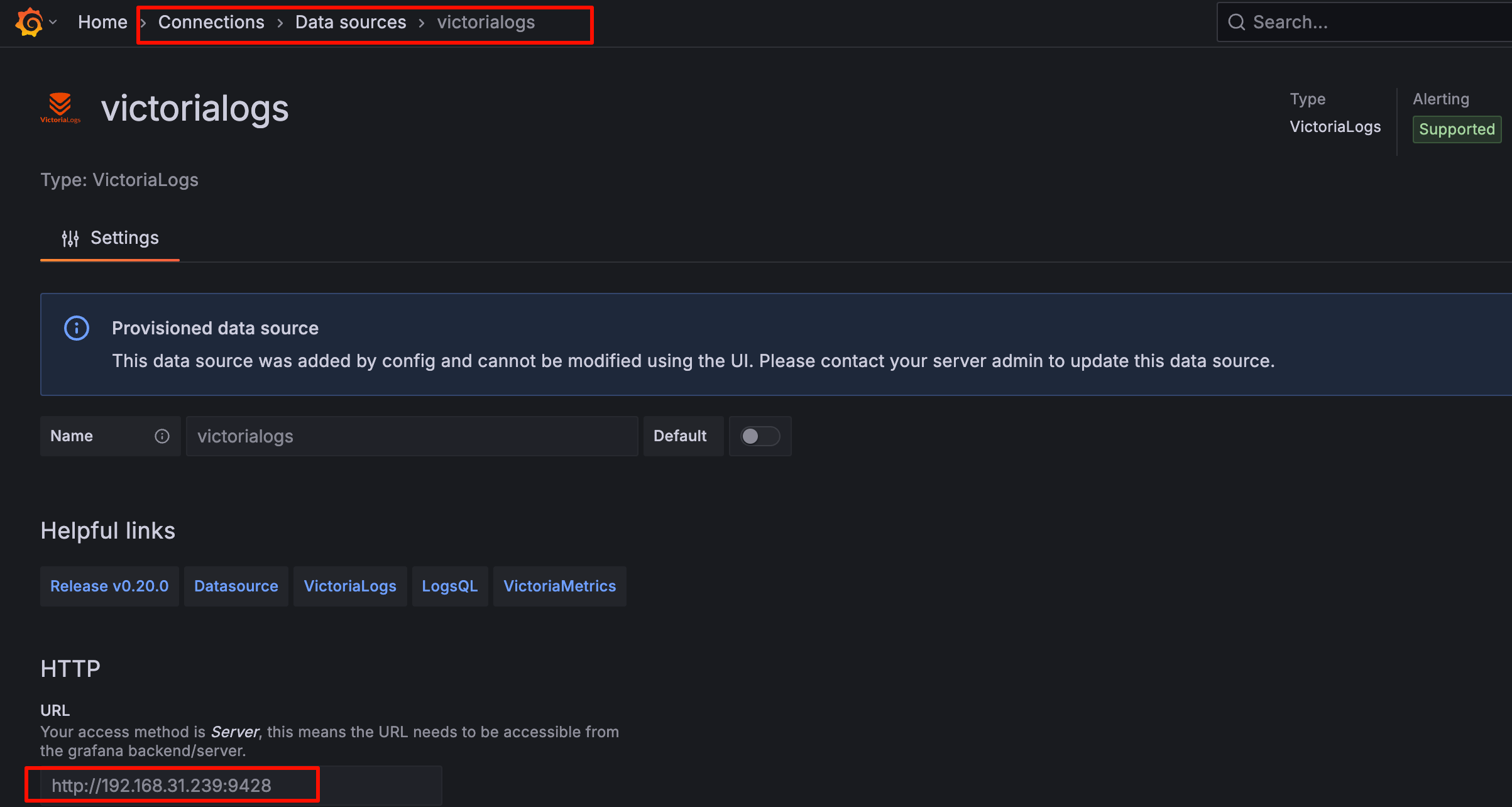Open the Release v0.20.0 link
The image size is (1512, 807).
coord(109,586)
